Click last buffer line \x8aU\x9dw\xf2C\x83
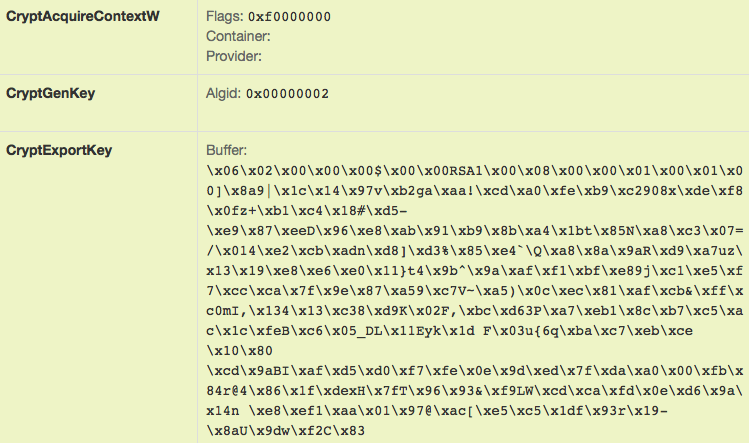The height and width of the screenshot is (443, 749). pyautogui.click(x=286, y=431)
